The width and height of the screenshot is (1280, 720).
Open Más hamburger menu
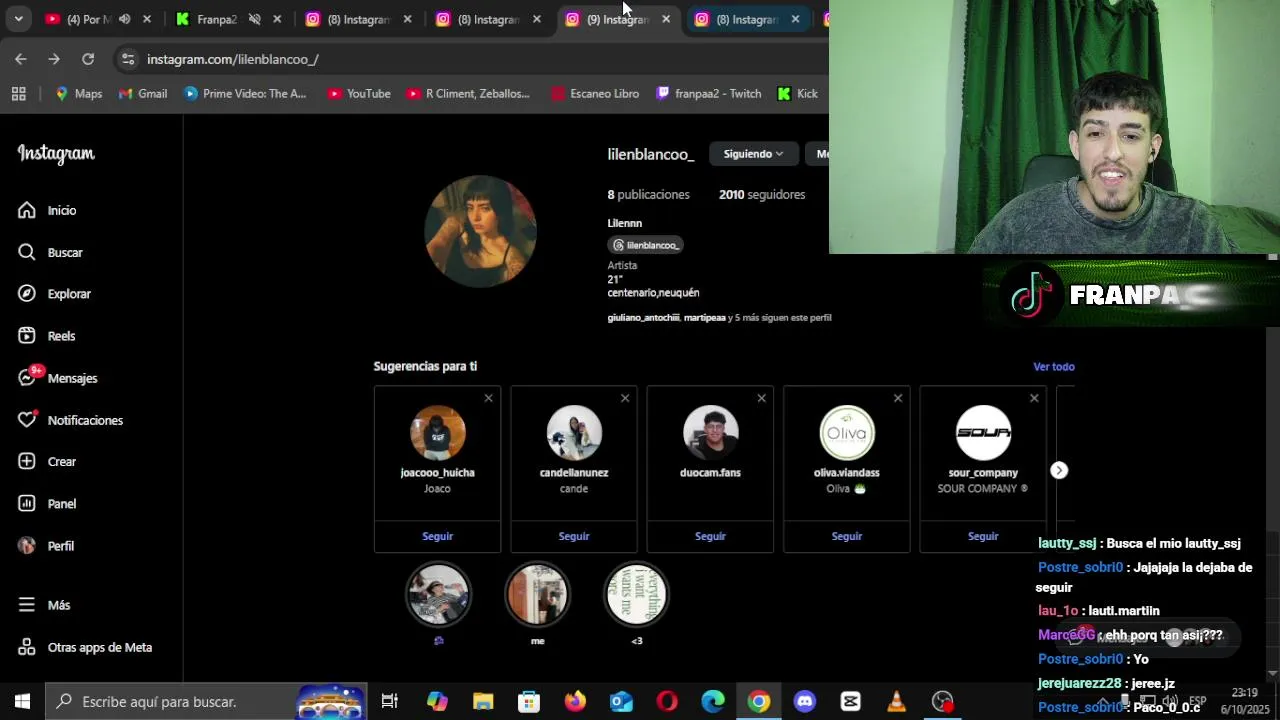point(44,605)
